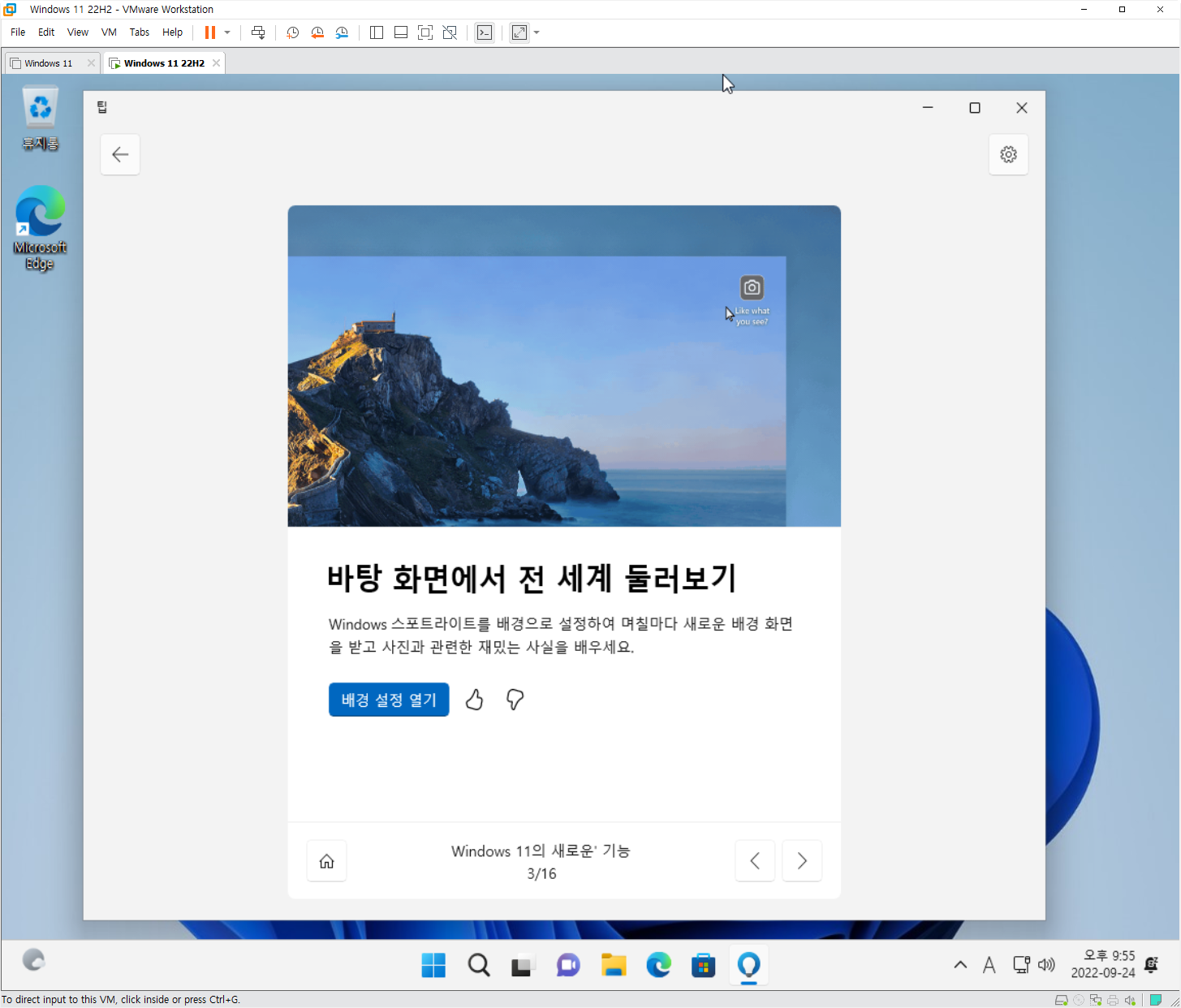Image resolution: width=1181 pixels, height=1008 pixels.
Task: Open Microsoft Edge from the taskbar
Action: (x=658, y=965)
